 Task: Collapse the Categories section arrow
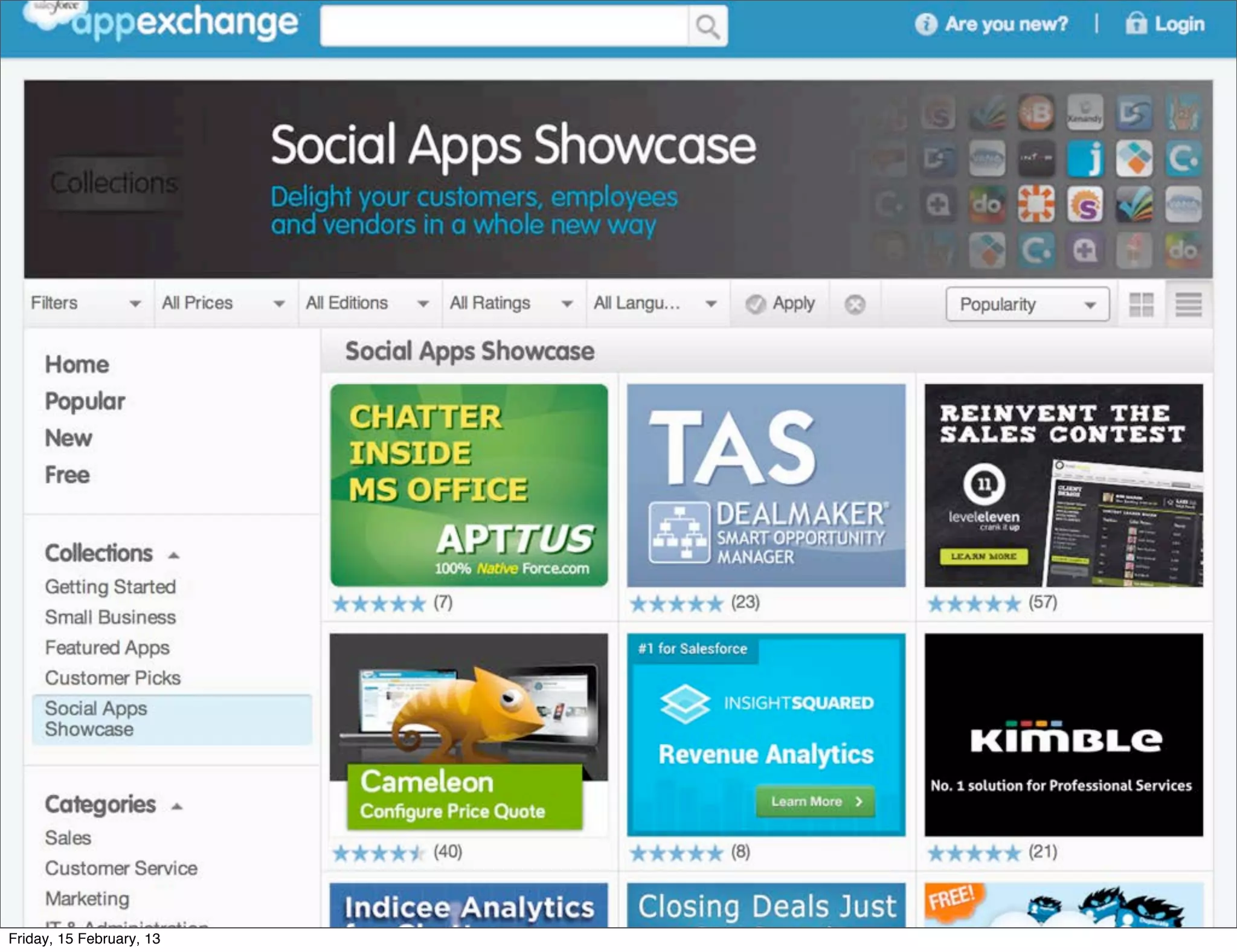pyautogui.click(x=176, y=806)
